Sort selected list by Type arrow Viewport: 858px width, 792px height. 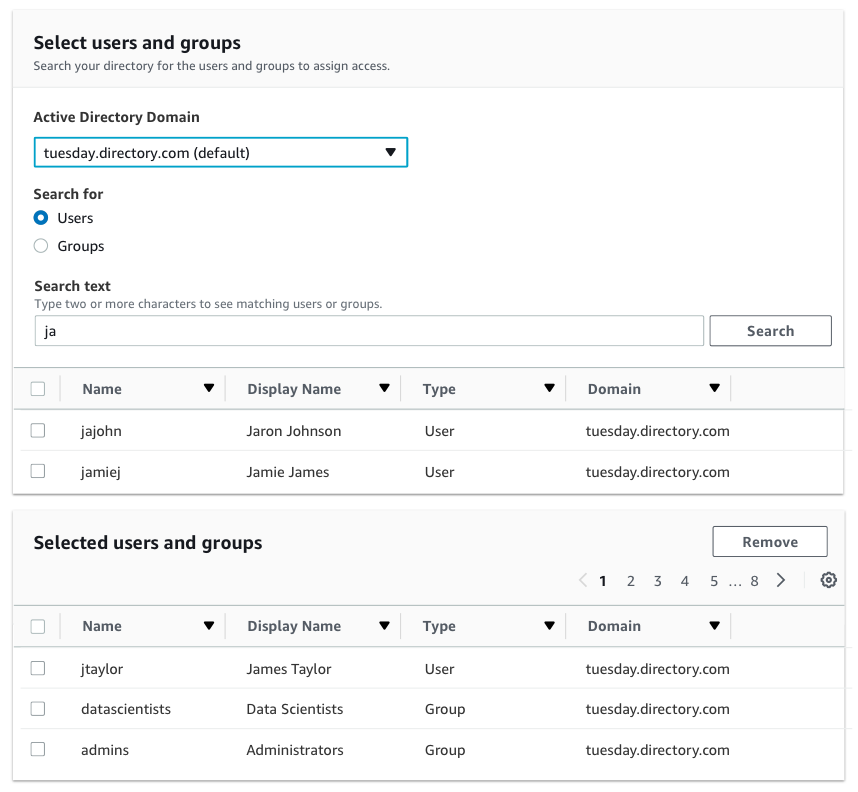pos(549,626)
